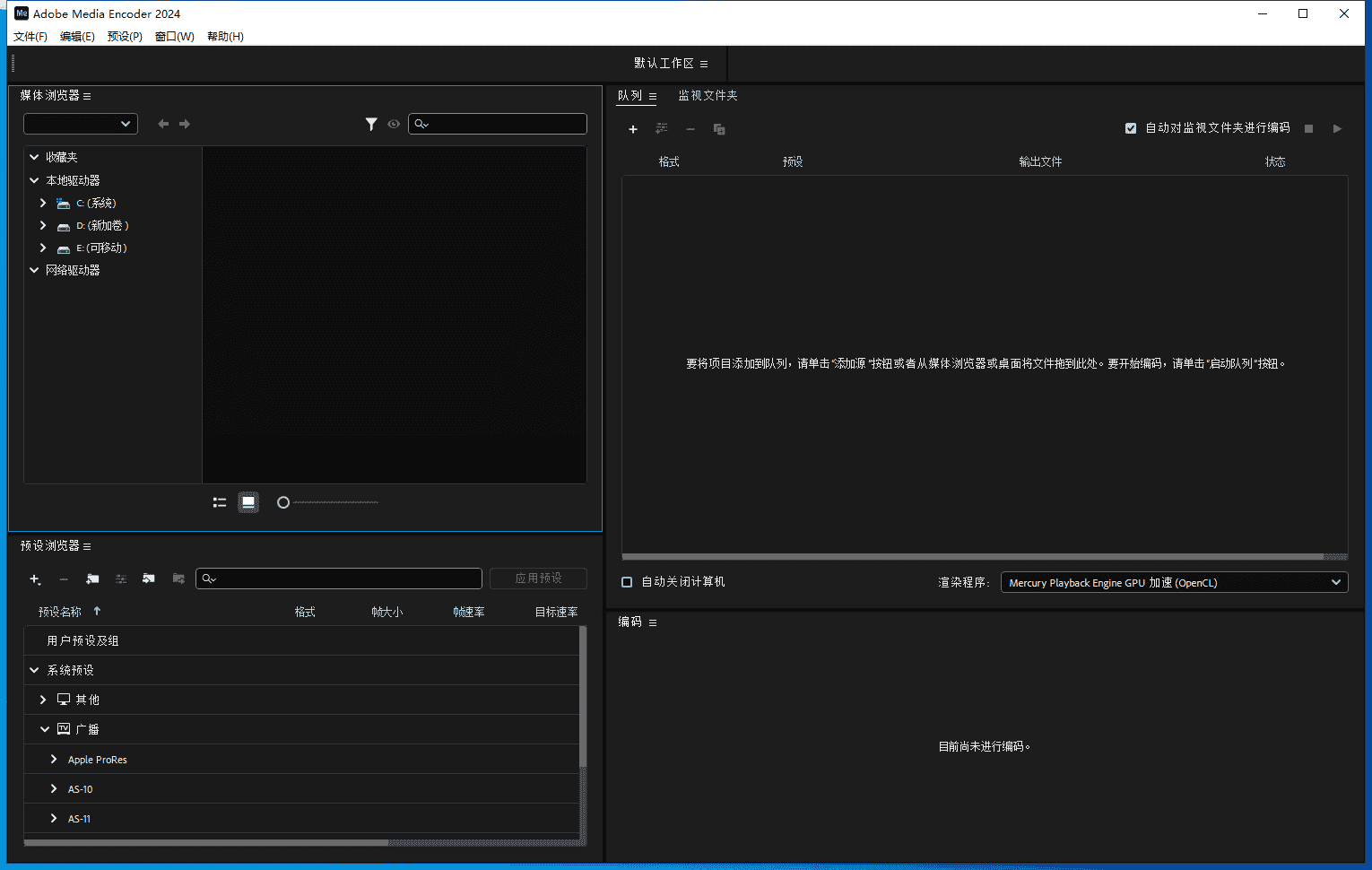Open the 编码 panel menu icon
1372x870 pixels.
pyautogui.click(x=653, y=622)
